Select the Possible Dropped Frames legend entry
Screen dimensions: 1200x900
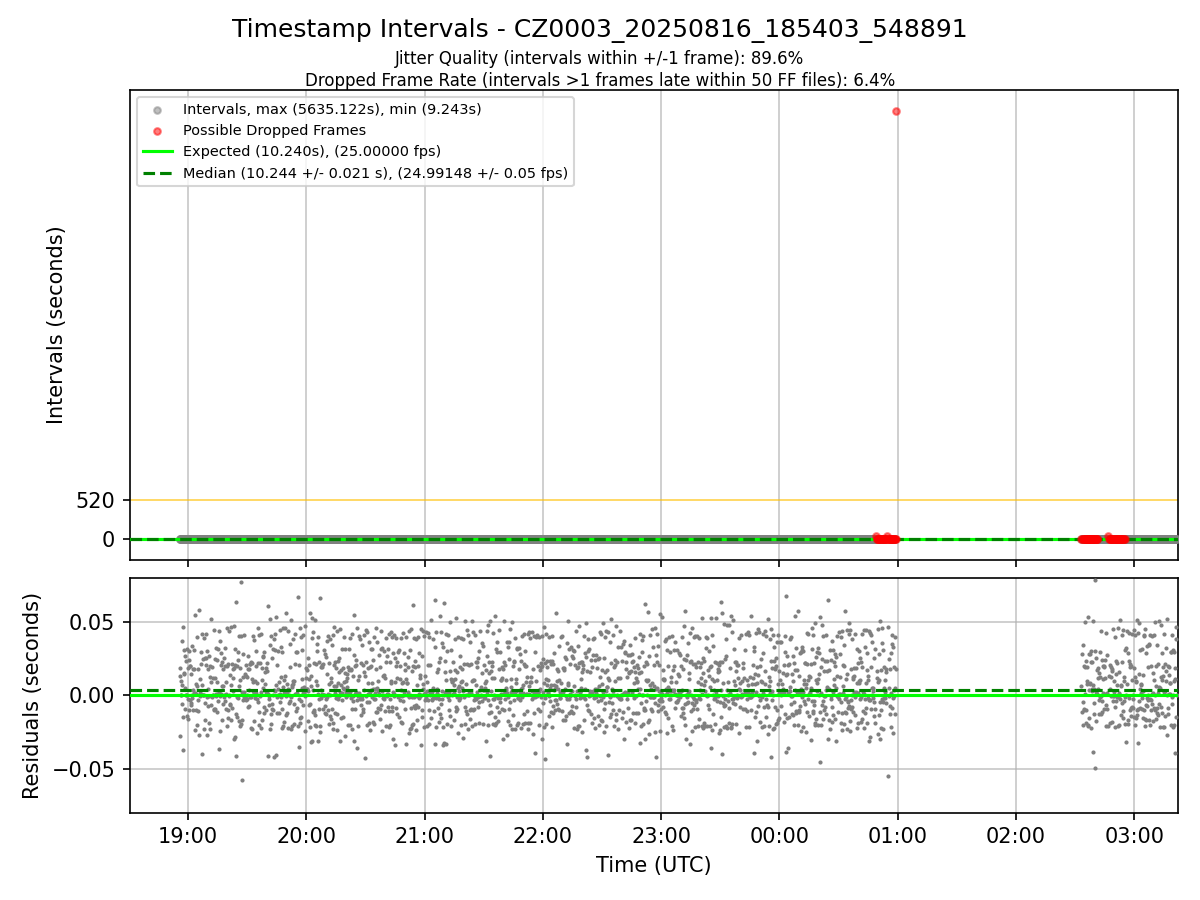tap(274, 130)
